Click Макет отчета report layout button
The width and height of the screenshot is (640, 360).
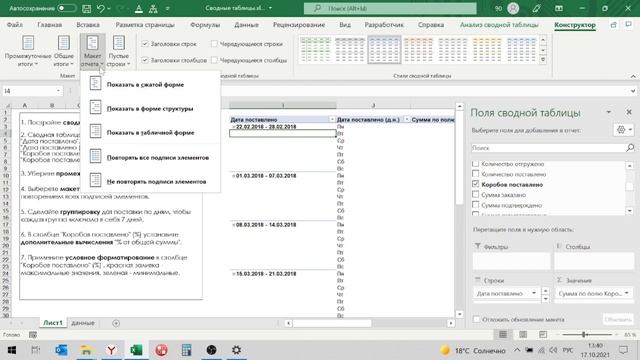pyautogui.click(x=93, y=51)
